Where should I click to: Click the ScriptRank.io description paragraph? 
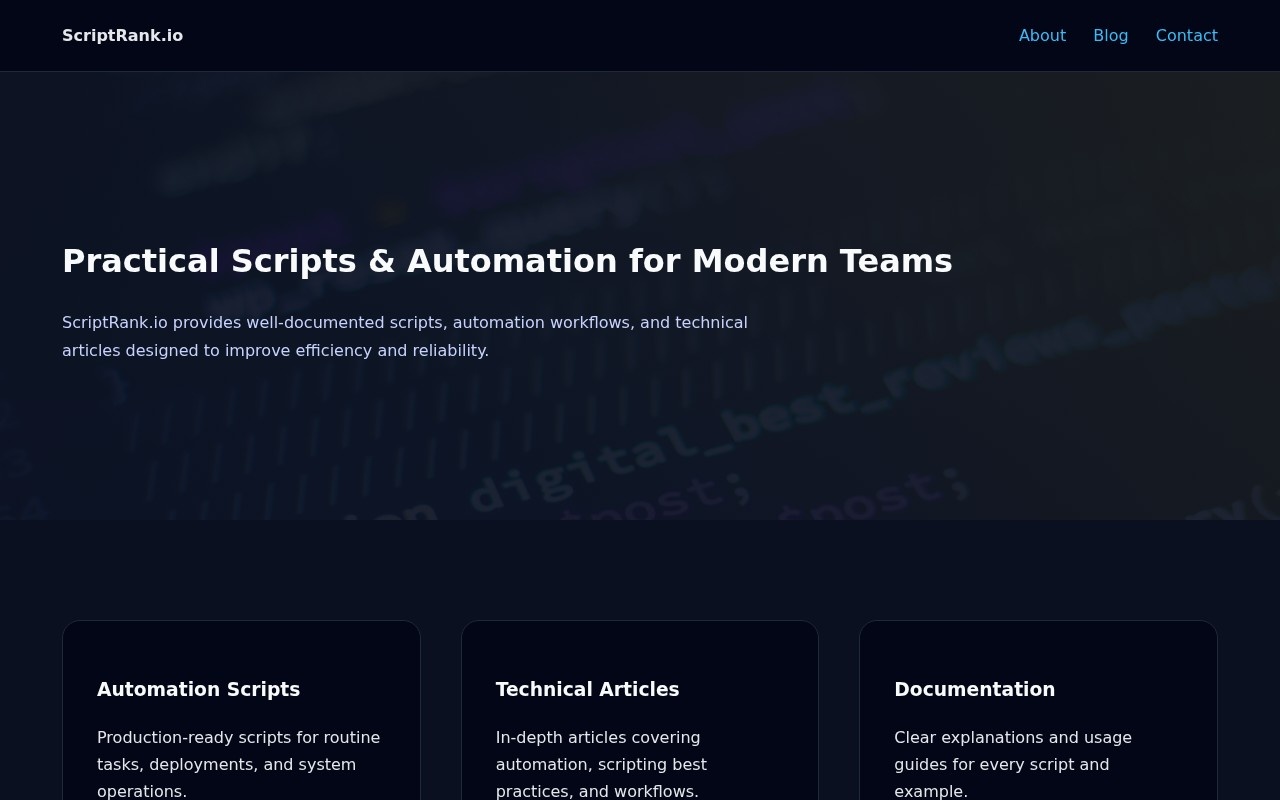405,337
